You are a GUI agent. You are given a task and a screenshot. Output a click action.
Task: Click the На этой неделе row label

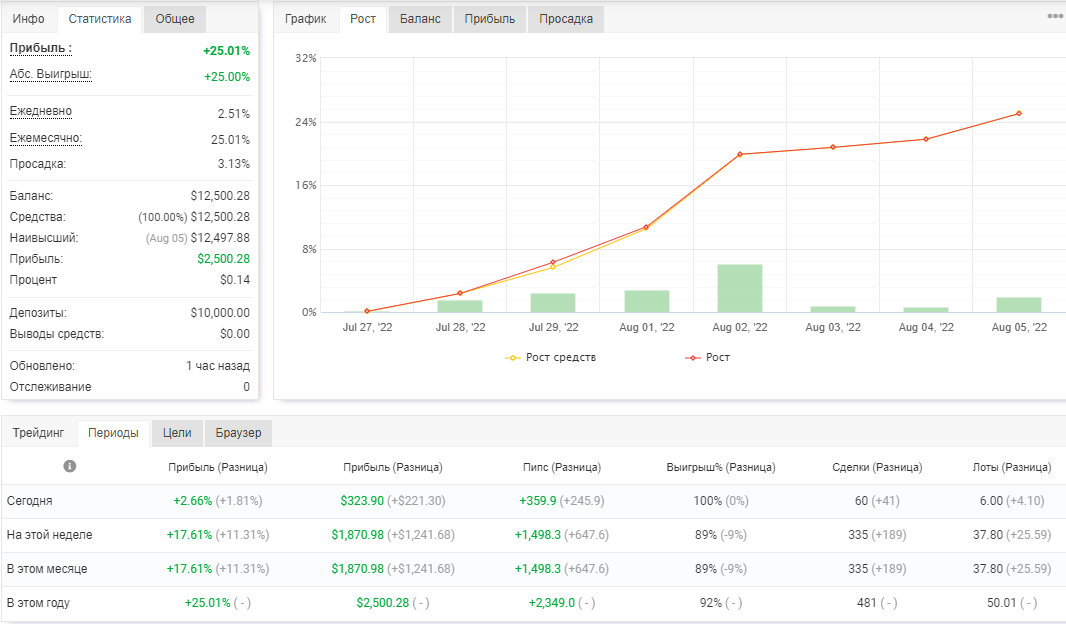[x=50, y=535]
